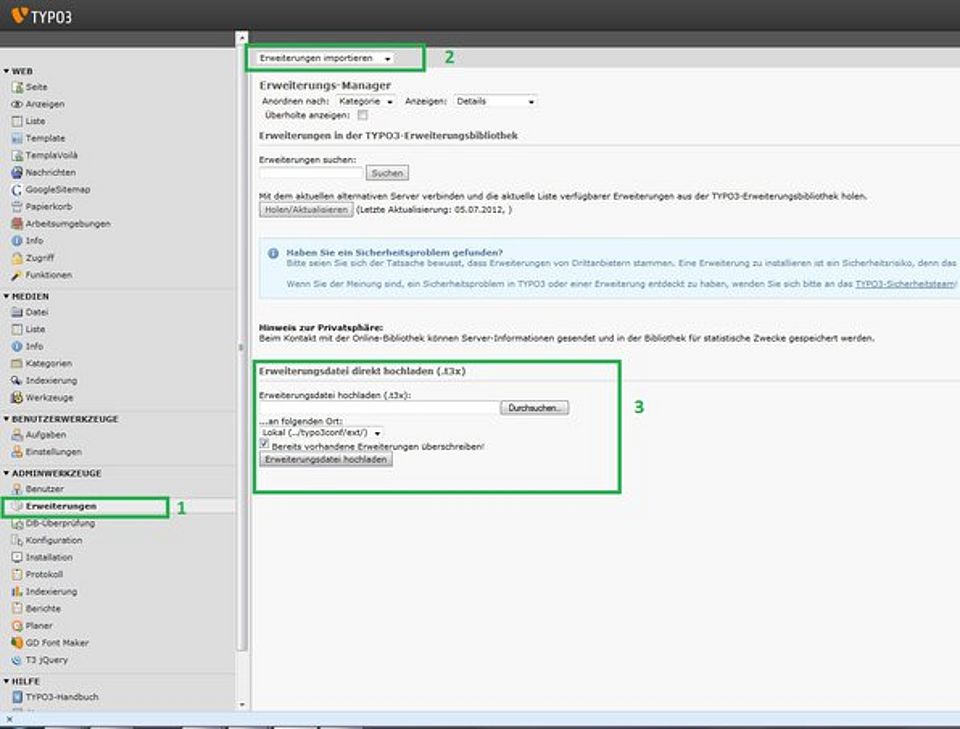This screenshot has height=729, width=960.
Task: Expand the Anzeigen Details dropdown
Action: [x=495, y=101]
